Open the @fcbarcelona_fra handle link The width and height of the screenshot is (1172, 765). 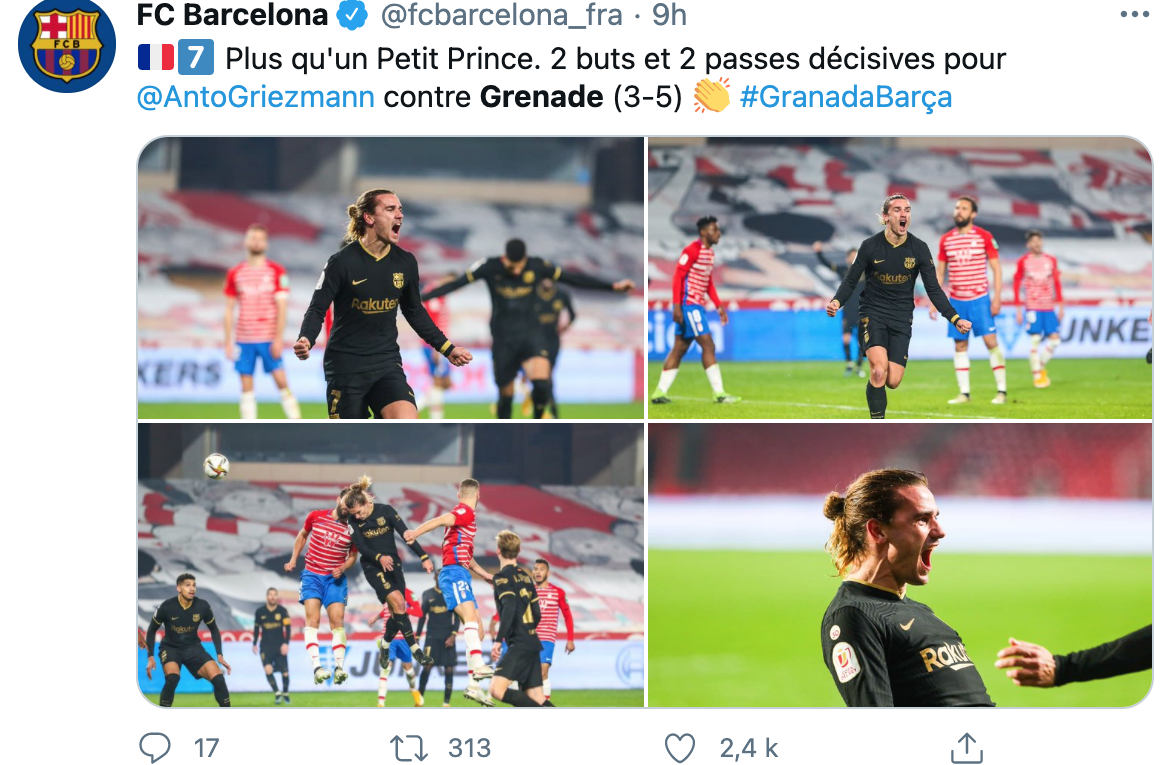coord(501,15)
